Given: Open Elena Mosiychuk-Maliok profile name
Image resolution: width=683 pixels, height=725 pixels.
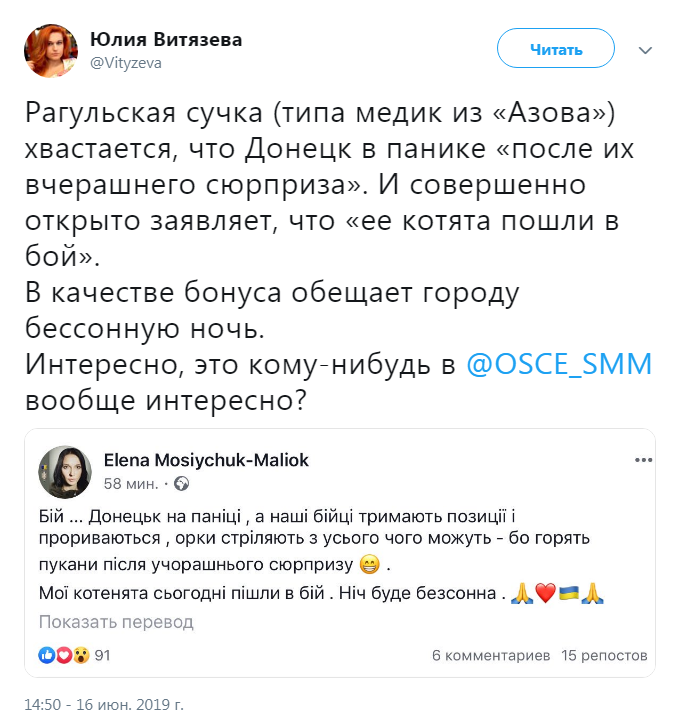Looking at the screenshot, I should tap(206, 460).
